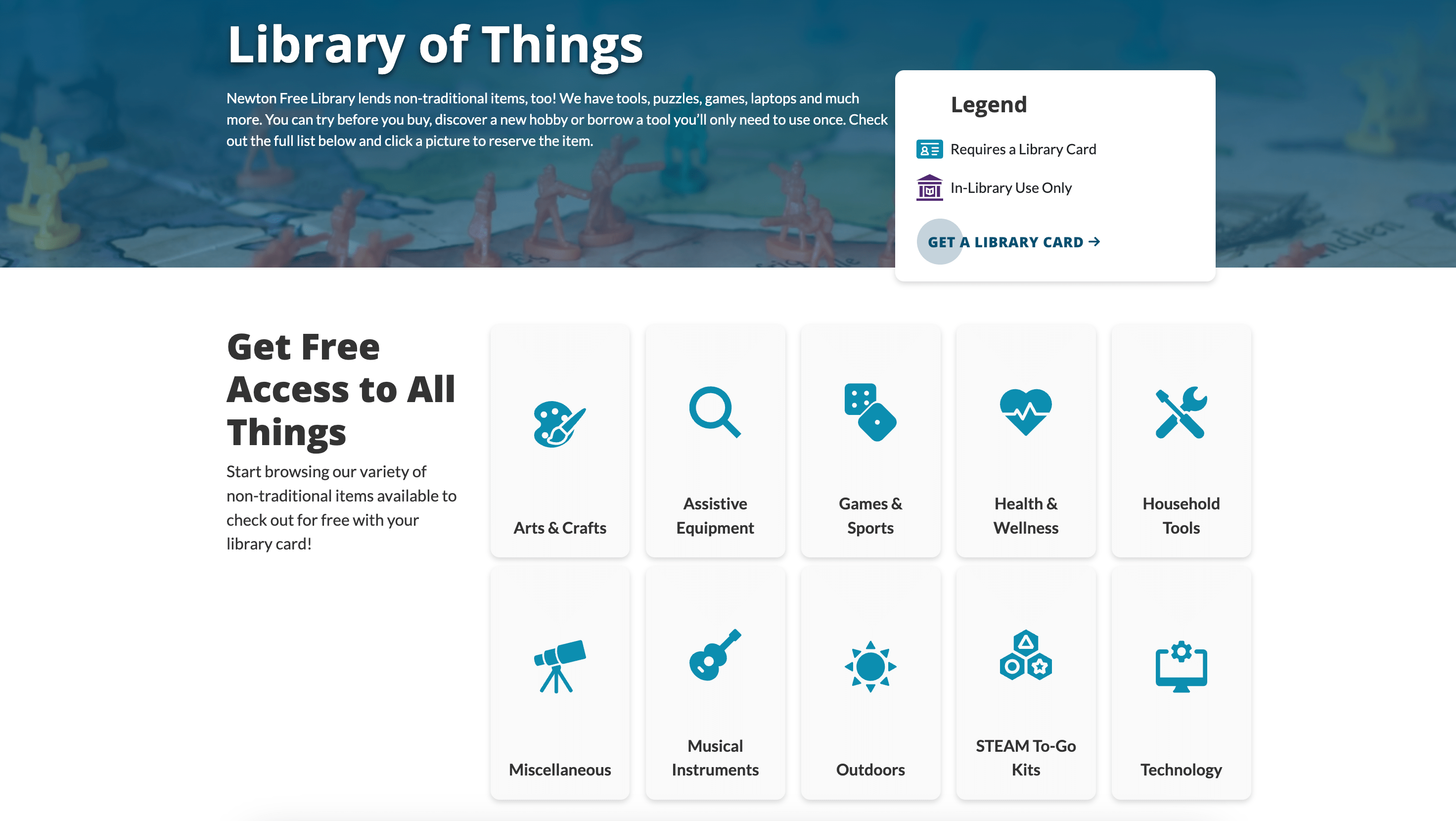
Task: Click the Outdoors sun icon
Action: tap(870, 666)
